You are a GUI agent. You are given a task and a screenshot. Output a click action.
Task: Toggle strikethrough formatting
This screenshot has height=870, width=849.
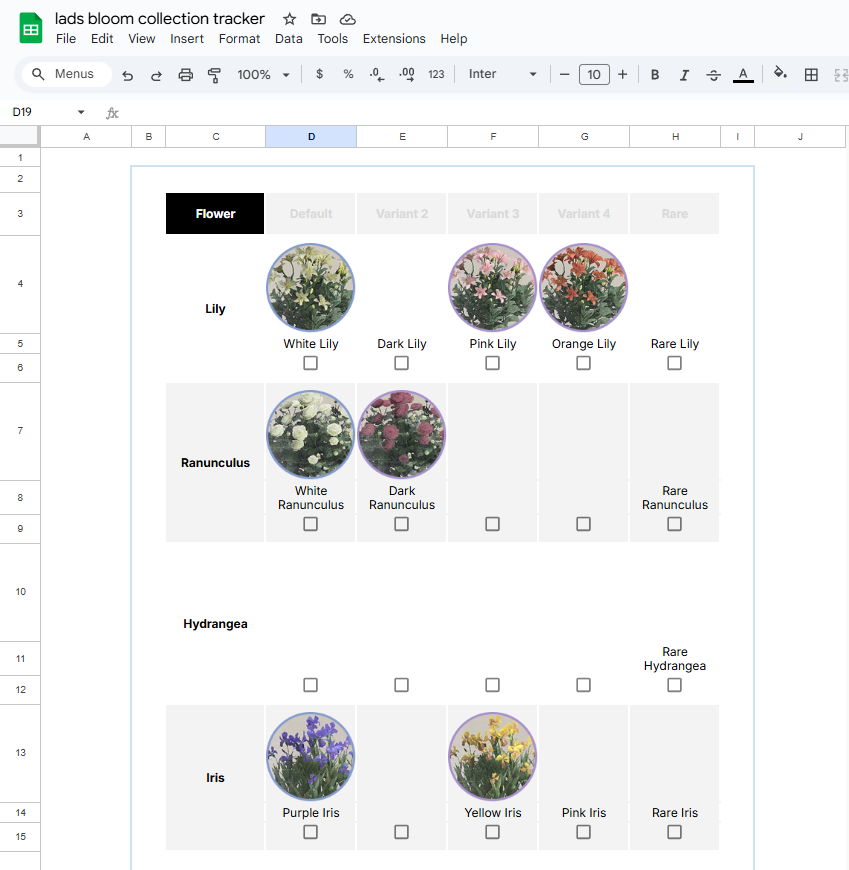714,74
